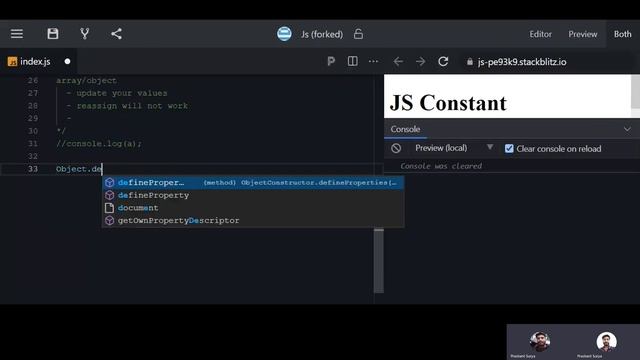Switch to Preview view
Image resolution: width=640 pixels, height=360 pixels.
583,34
